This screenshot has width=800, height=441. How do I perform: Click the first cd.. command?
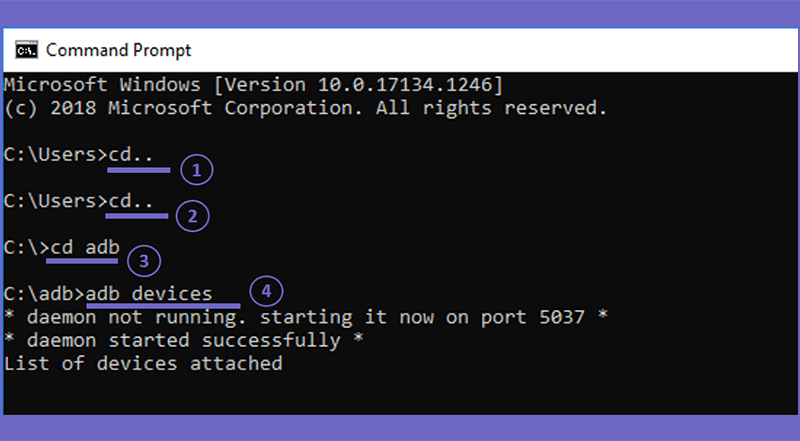coord(131,154)
